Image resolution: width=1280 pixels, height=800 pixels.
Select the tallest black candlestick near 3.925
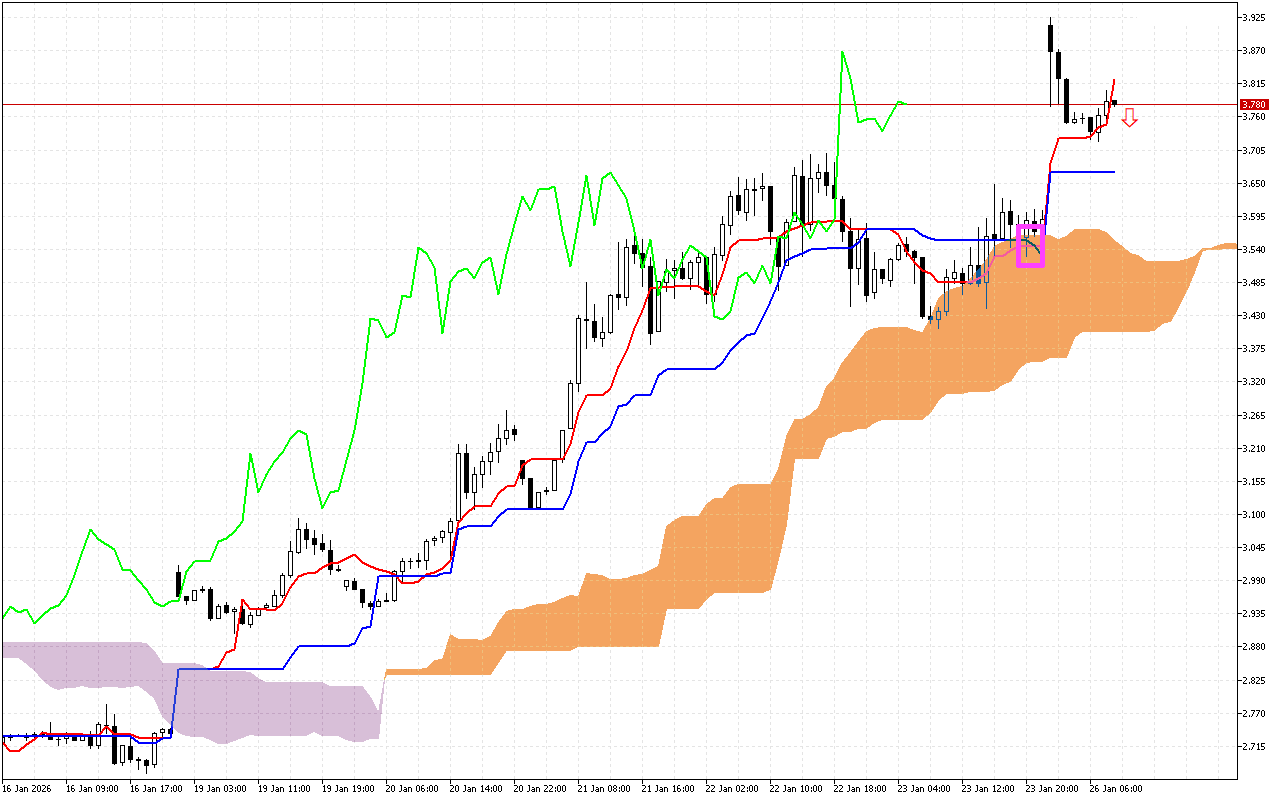click(x=1050, y=37)
